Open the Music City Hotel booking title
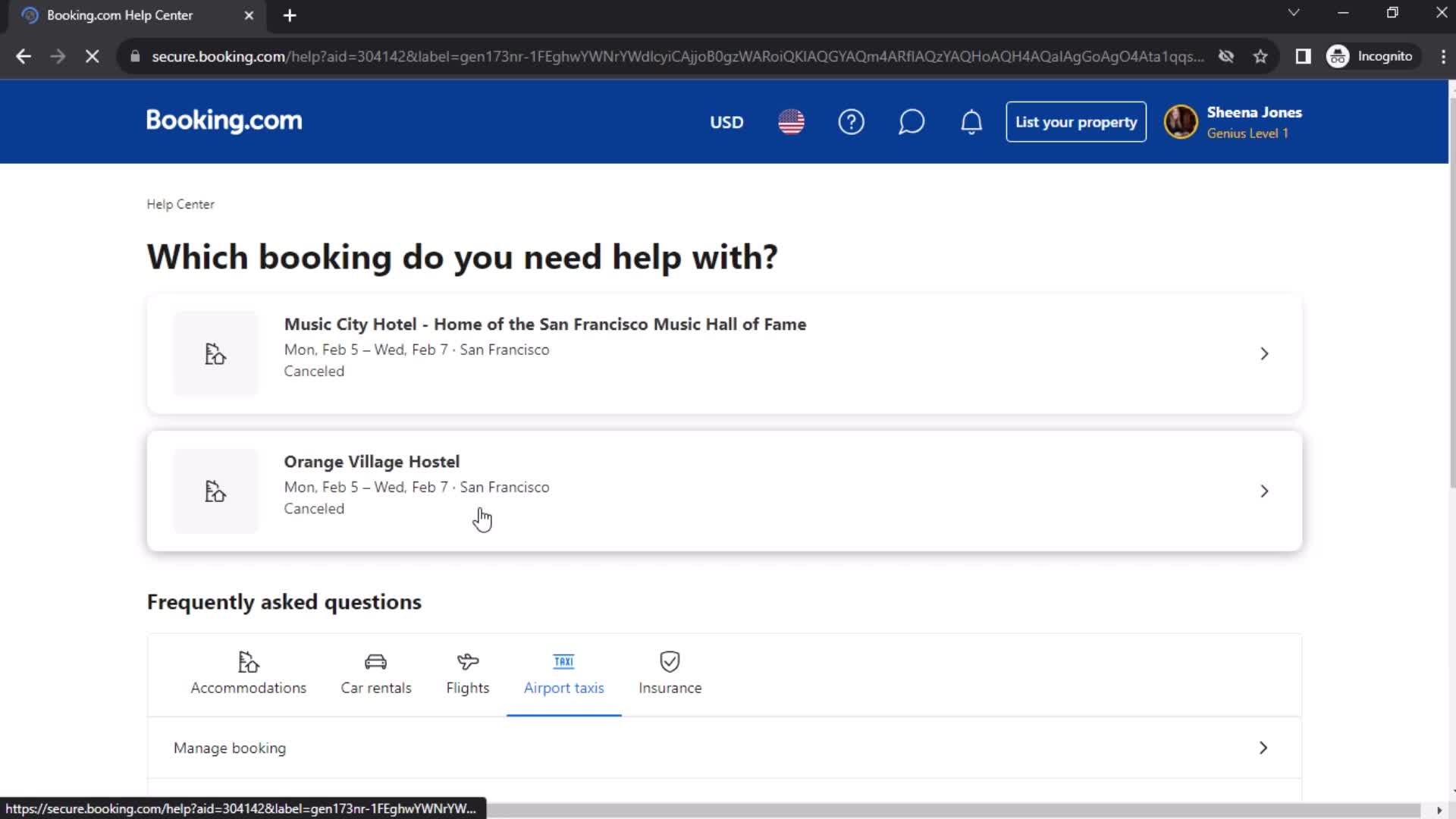Image resolution: width=1456 pixels, height=819 pixels. coord(544,325)
